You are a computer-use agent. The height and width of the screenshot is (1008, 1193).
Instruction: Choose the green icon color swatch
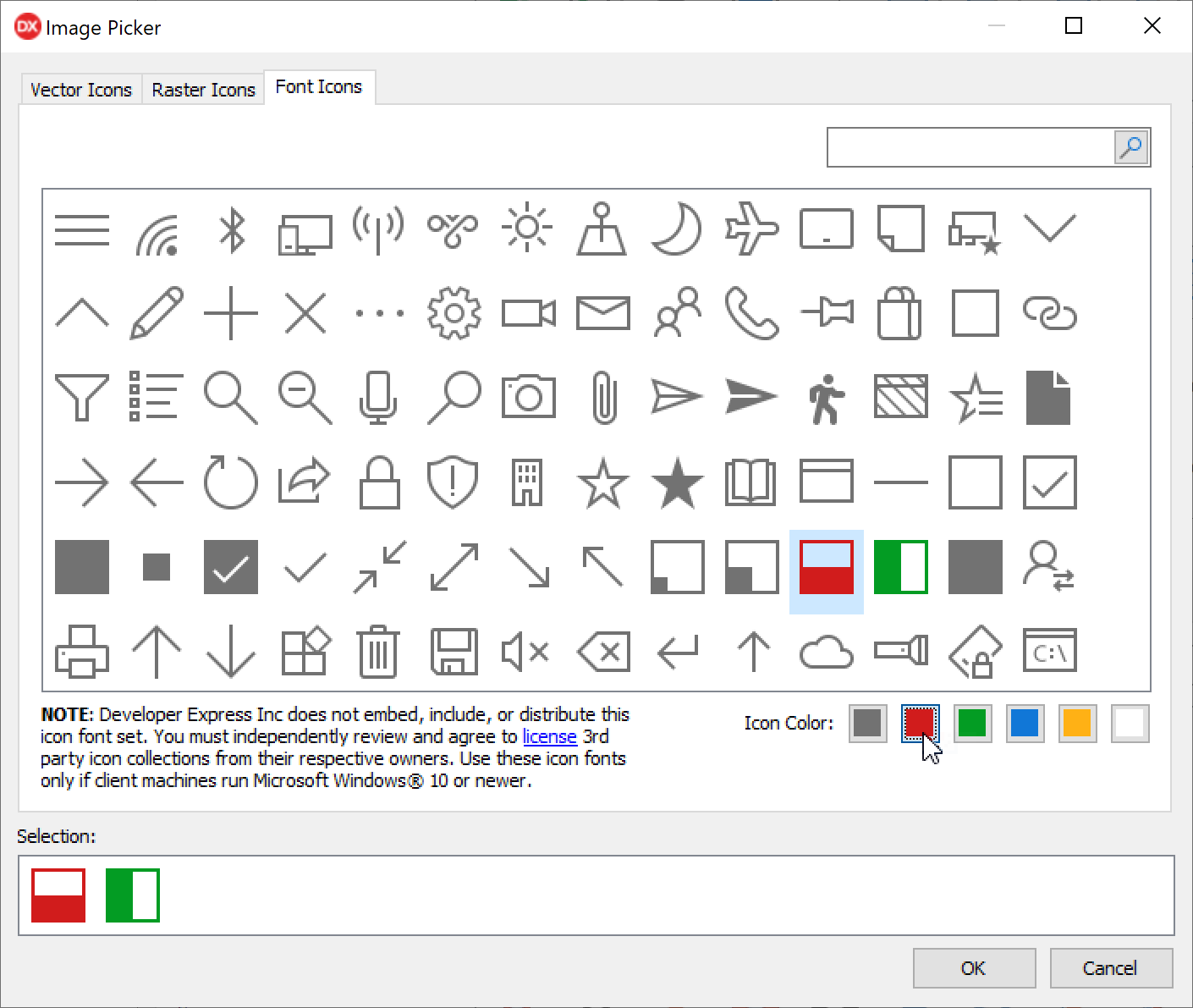tap(972, 724)
